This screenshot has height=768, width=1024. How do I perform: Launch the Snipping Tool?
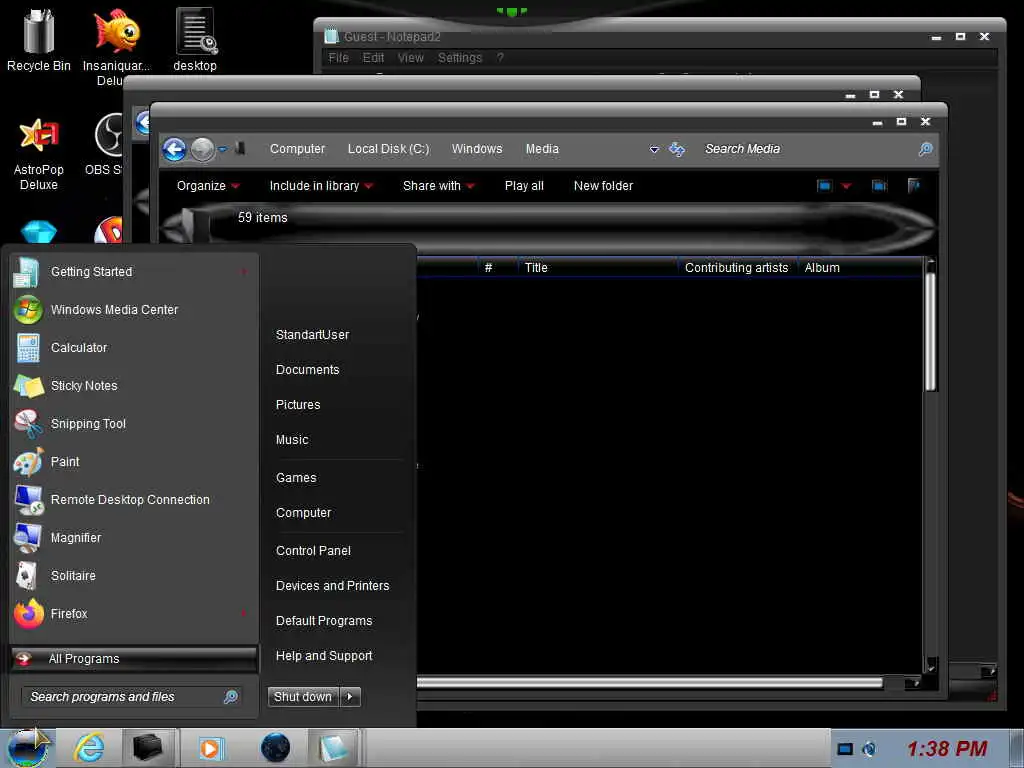click(133, 423)
